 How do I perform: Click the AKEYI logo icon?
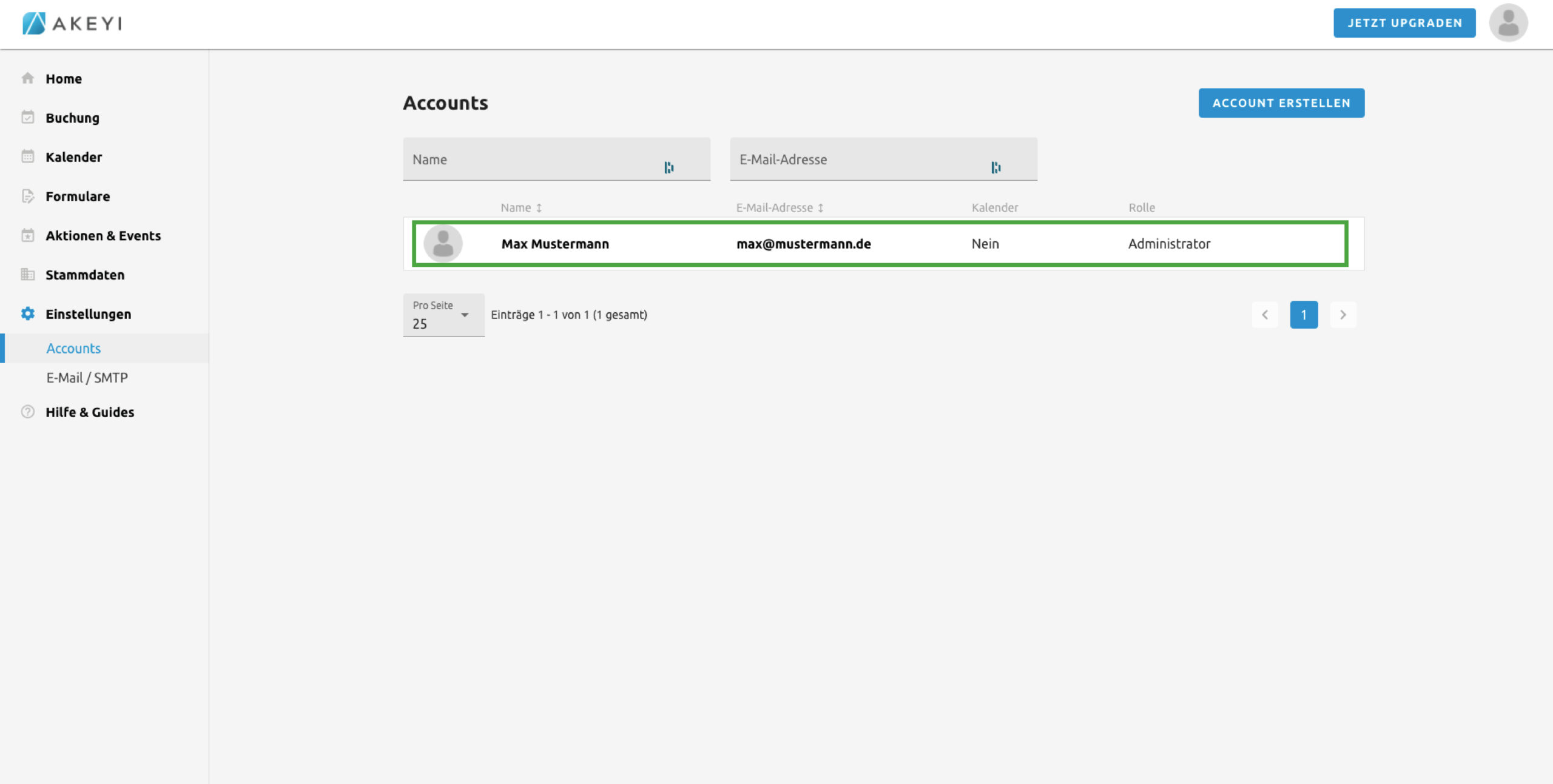tap(34, 23)
